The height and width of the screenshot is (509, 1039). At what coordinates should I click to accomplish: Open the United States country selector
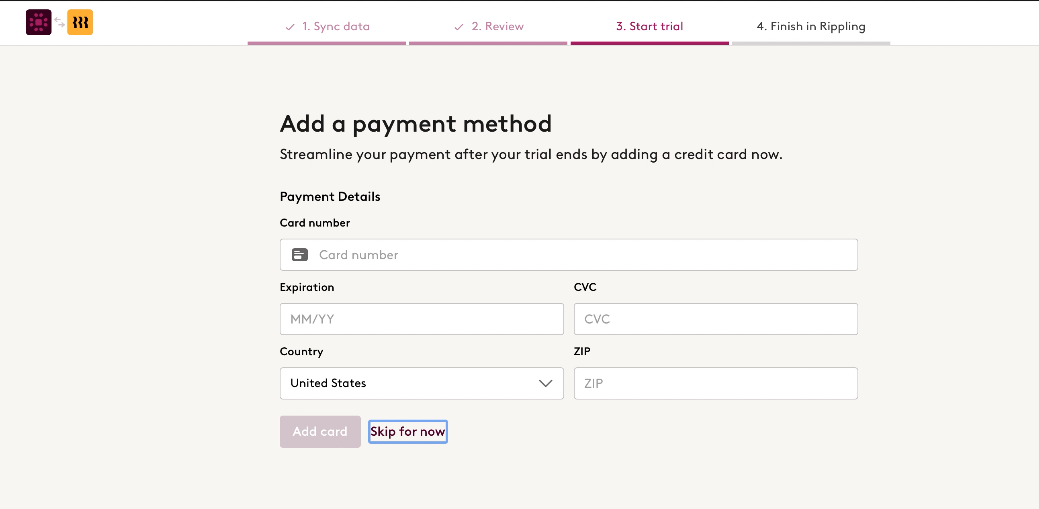[421, 383]
